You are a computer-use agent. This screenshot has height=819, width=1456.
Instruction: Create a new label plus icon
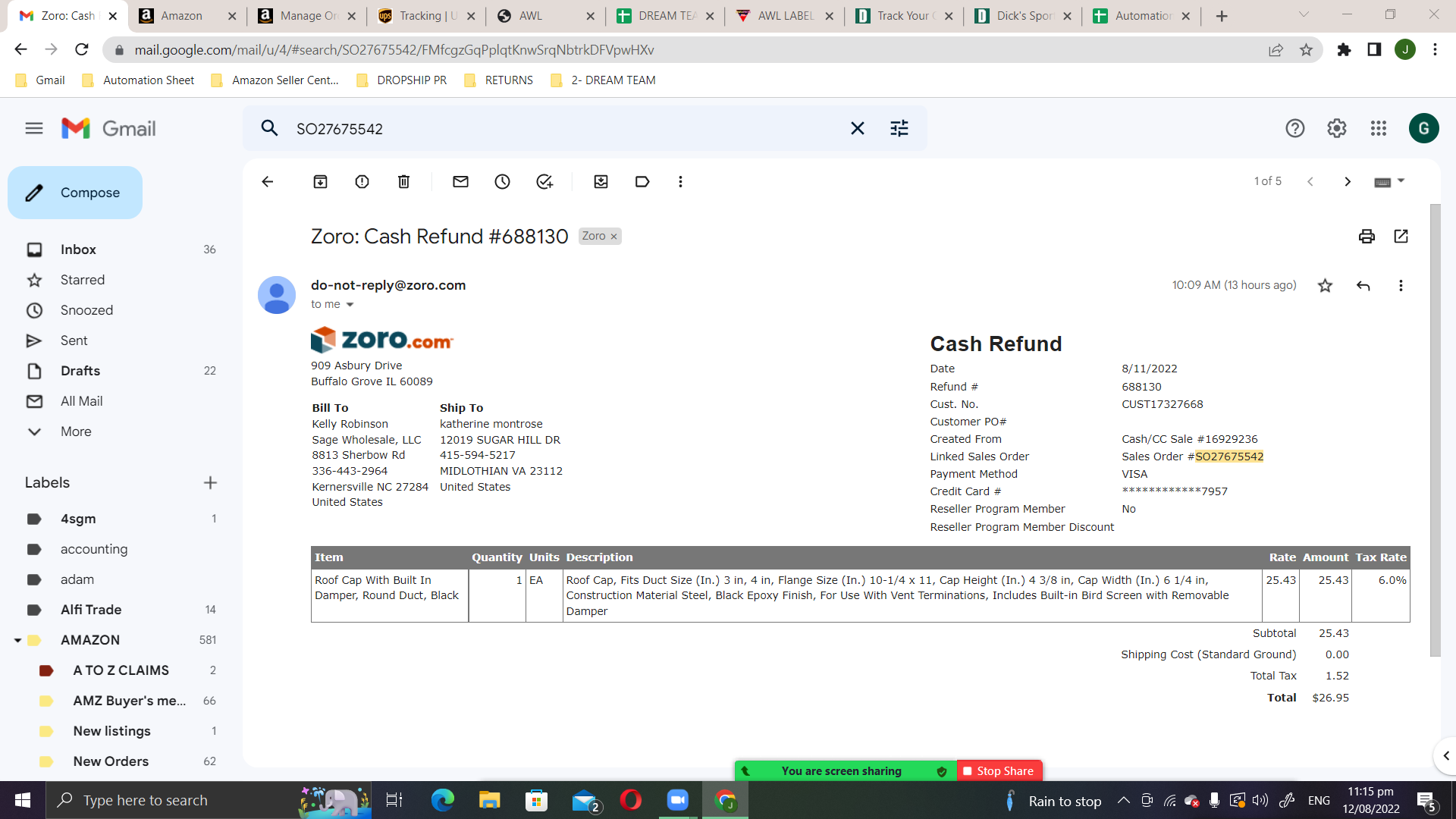click(211, 483)
